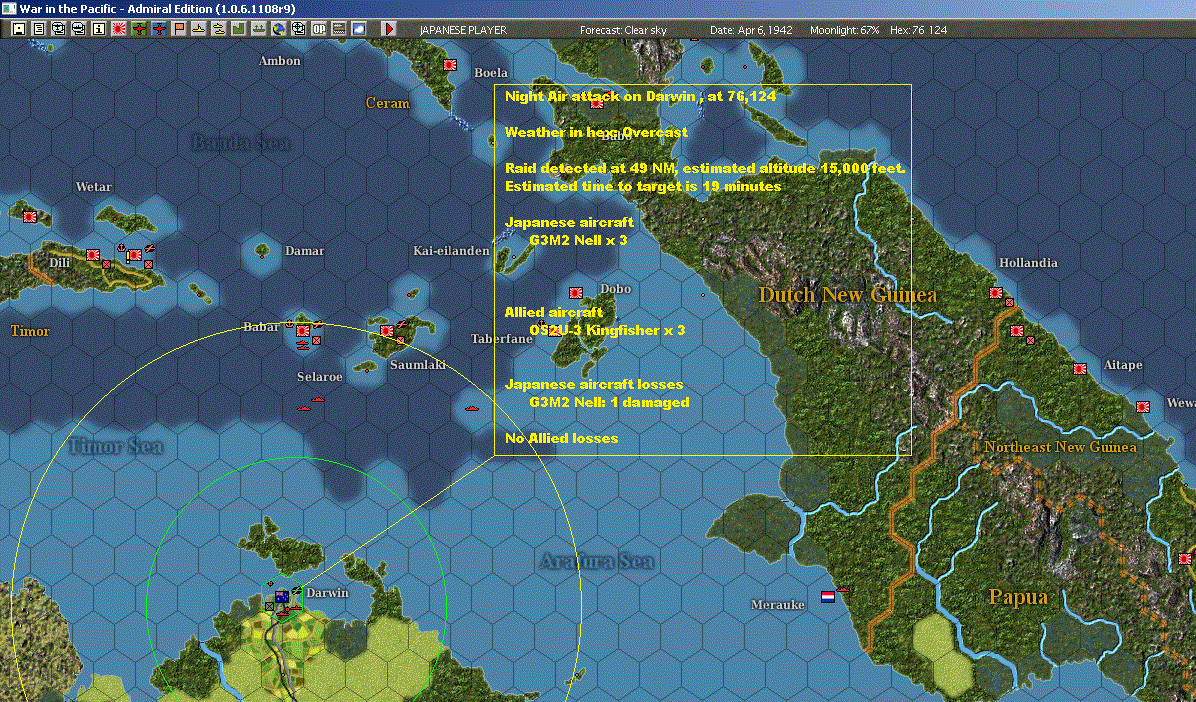
Task: Open the document list report icon
Action: point(38,29)
